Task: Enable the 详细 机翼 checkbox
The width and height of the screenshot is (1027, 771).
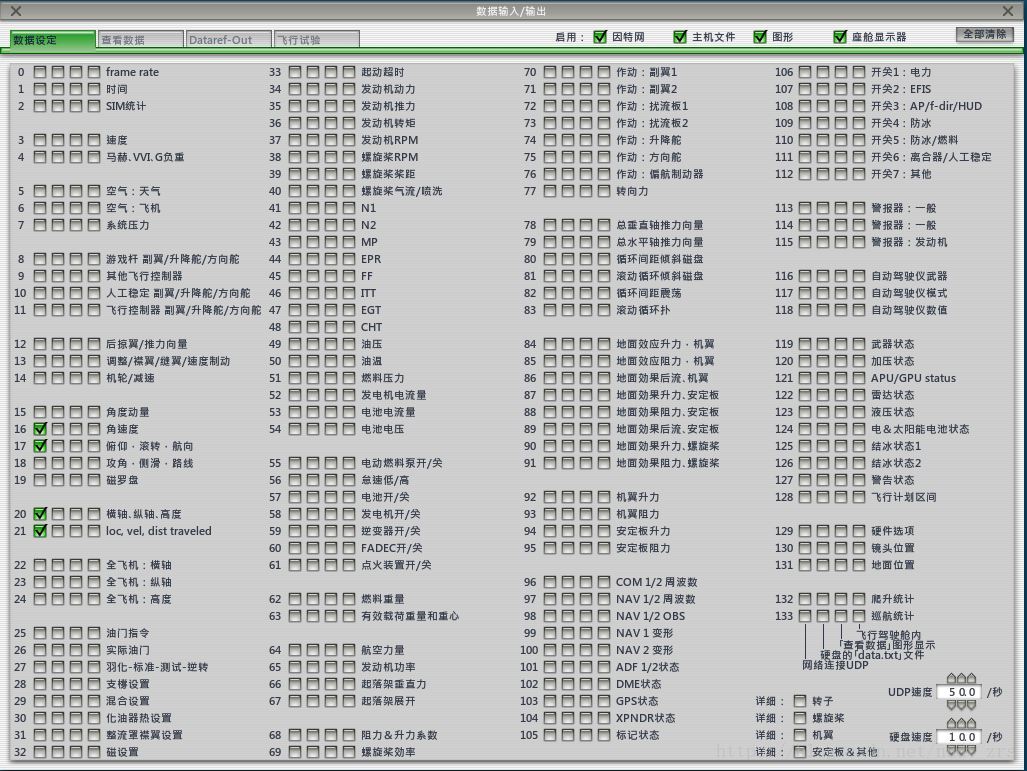Action: [800, 735]
